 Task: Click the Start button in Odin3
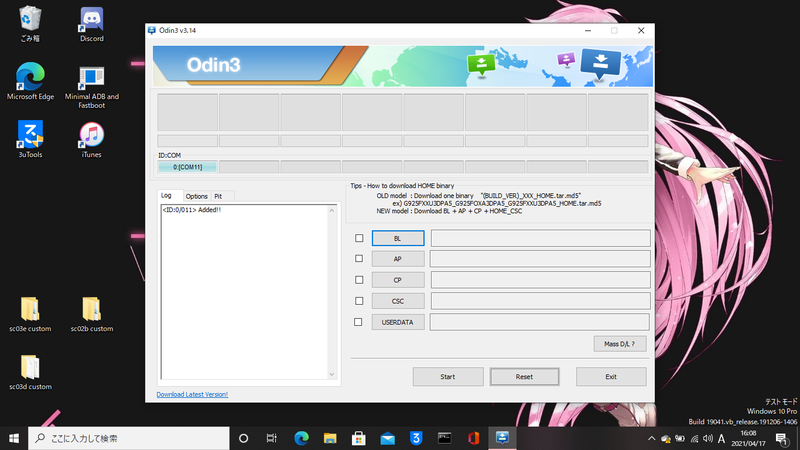pos(447,377)
